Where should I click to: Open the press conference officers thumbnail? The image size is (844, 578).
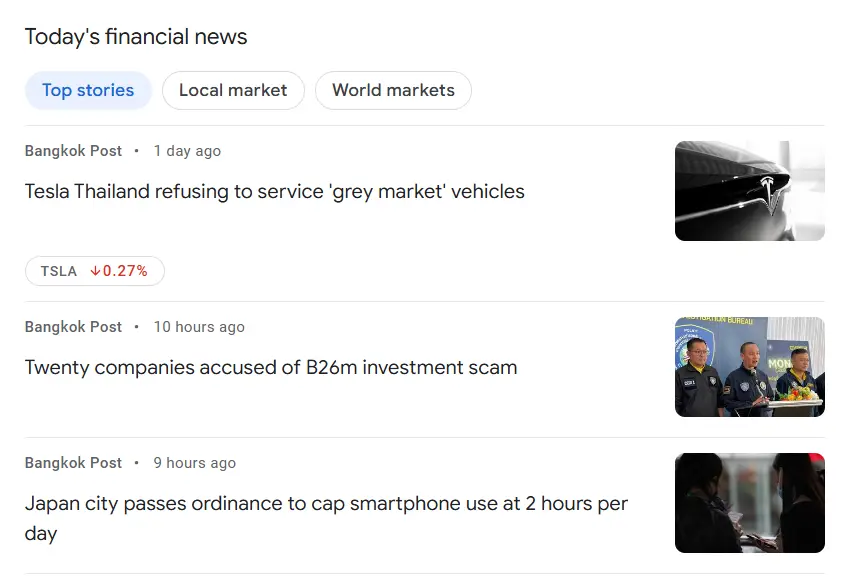(x=749, y=367)
